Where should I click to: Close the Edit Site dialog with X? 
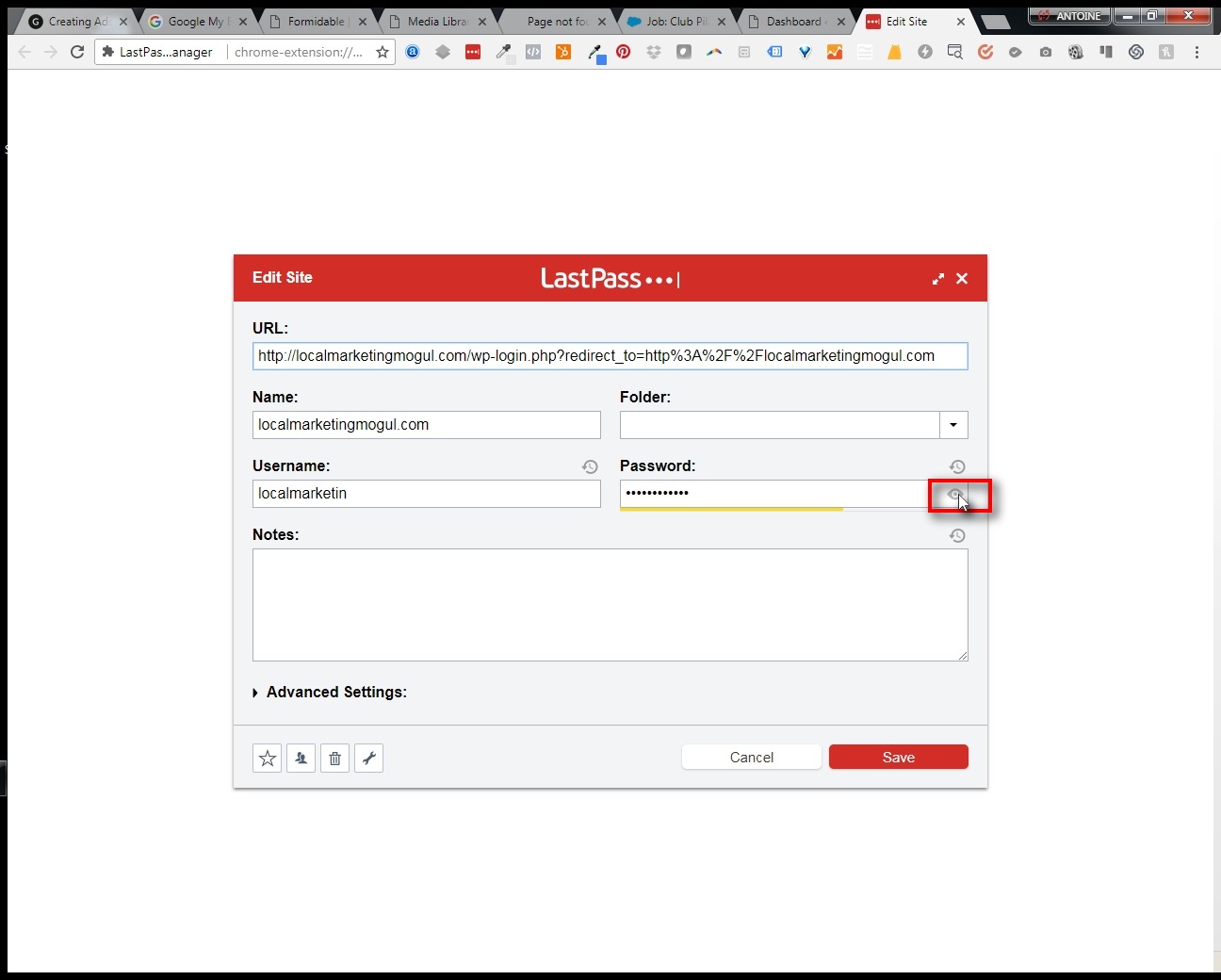[962, 278]
